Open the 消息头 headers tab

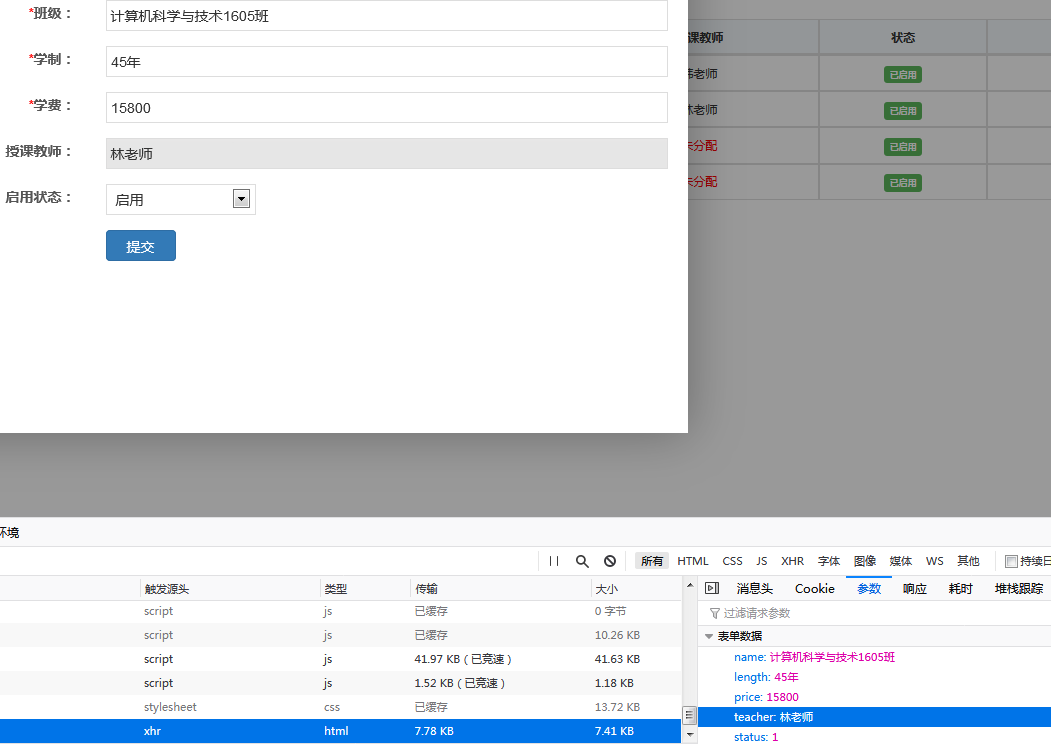755,588
